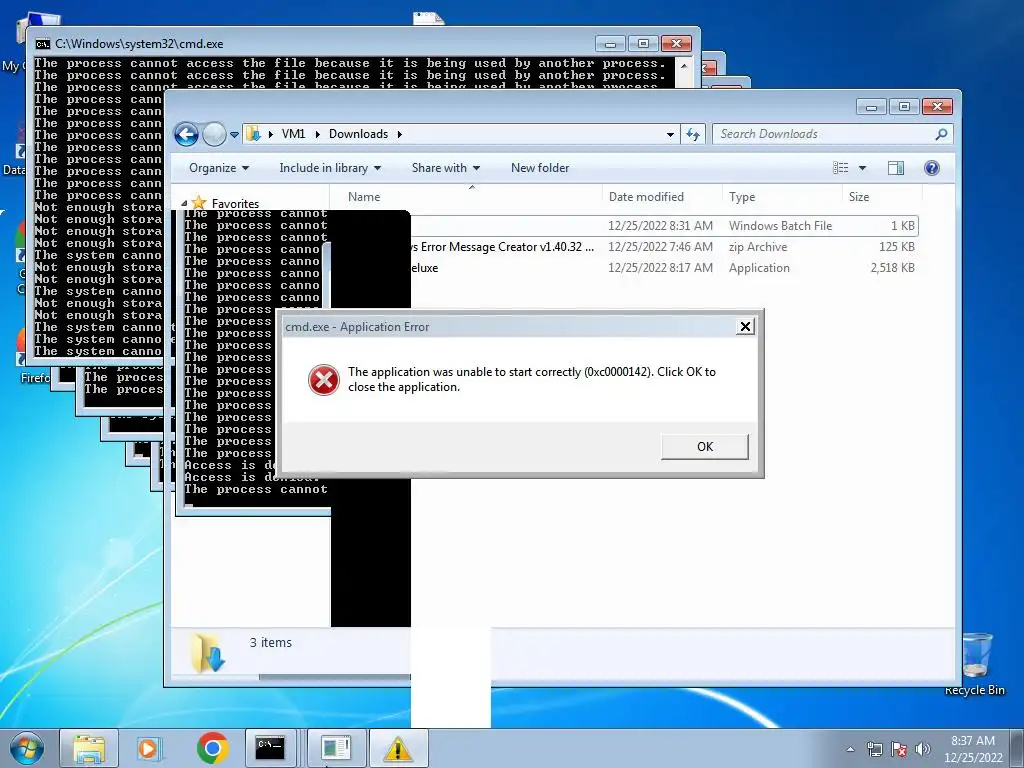Click the cmd.exe window title bar icon
Viewport: 1024px width, 768px height.
coord(43,44)
